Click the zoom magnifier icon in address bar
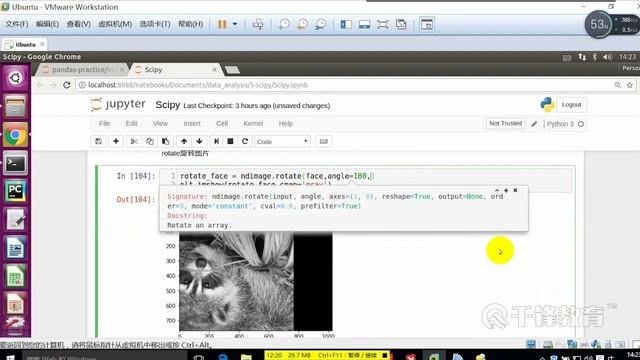640x360 pixels. click(617, 85)
